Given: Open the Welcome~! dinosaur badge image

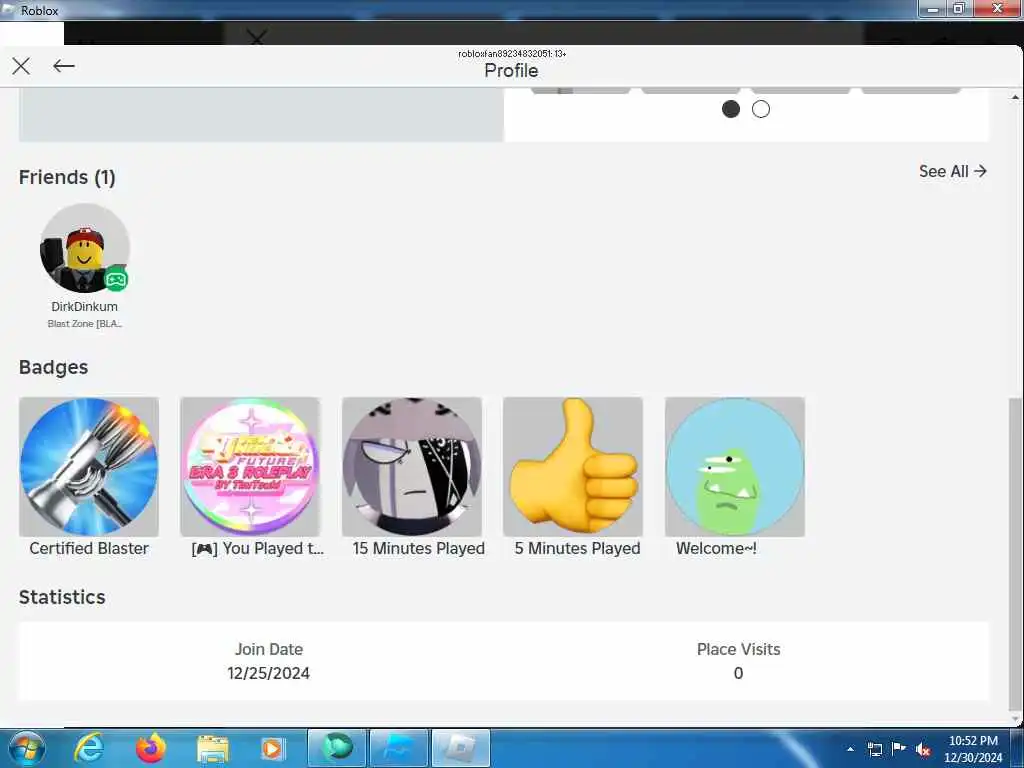Looking at the screenshot, I should click(735, 467).
